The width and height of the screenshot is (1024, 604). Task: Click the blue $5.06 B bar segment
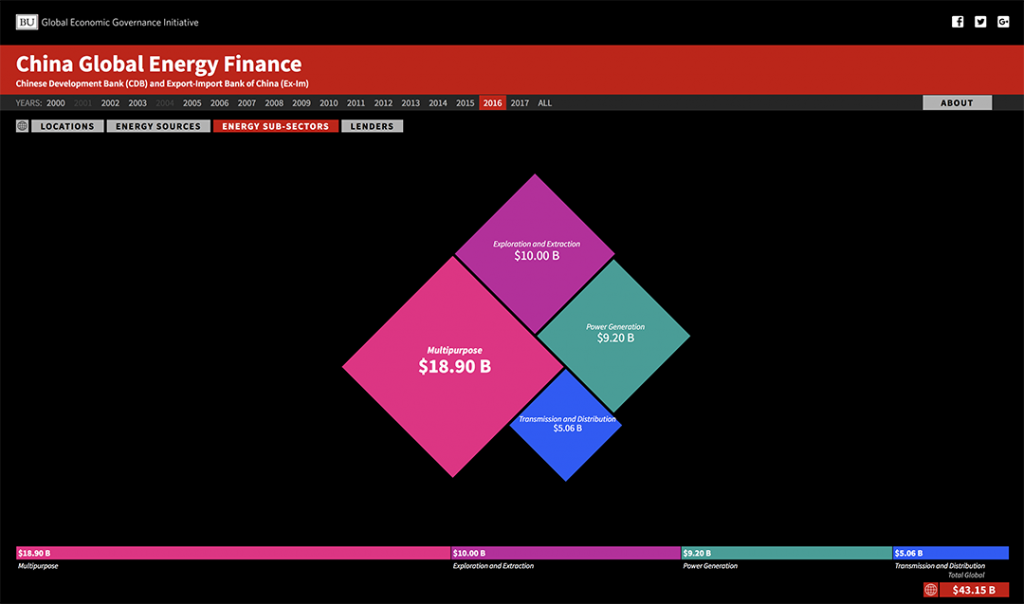[x=950, y=553]
